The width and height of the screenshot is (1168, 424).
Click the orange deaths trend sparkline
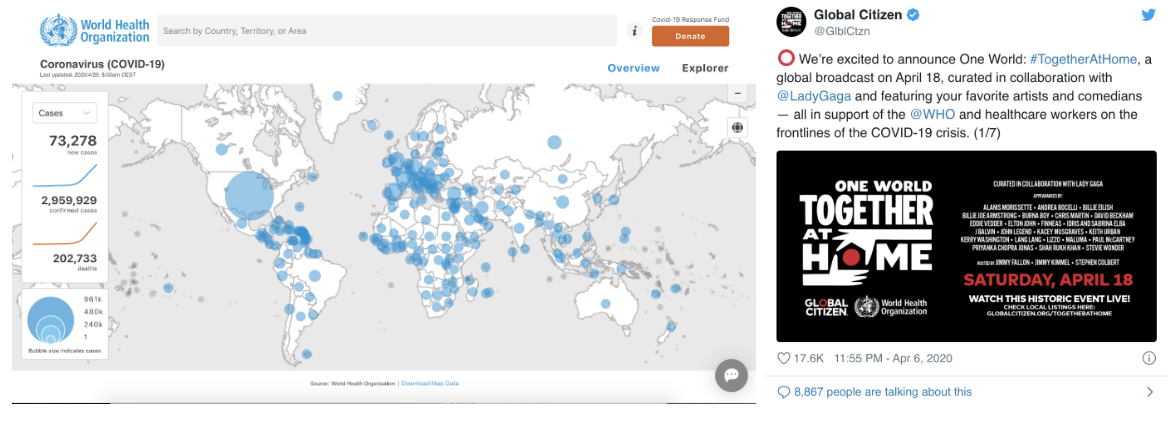click(65, 233)
